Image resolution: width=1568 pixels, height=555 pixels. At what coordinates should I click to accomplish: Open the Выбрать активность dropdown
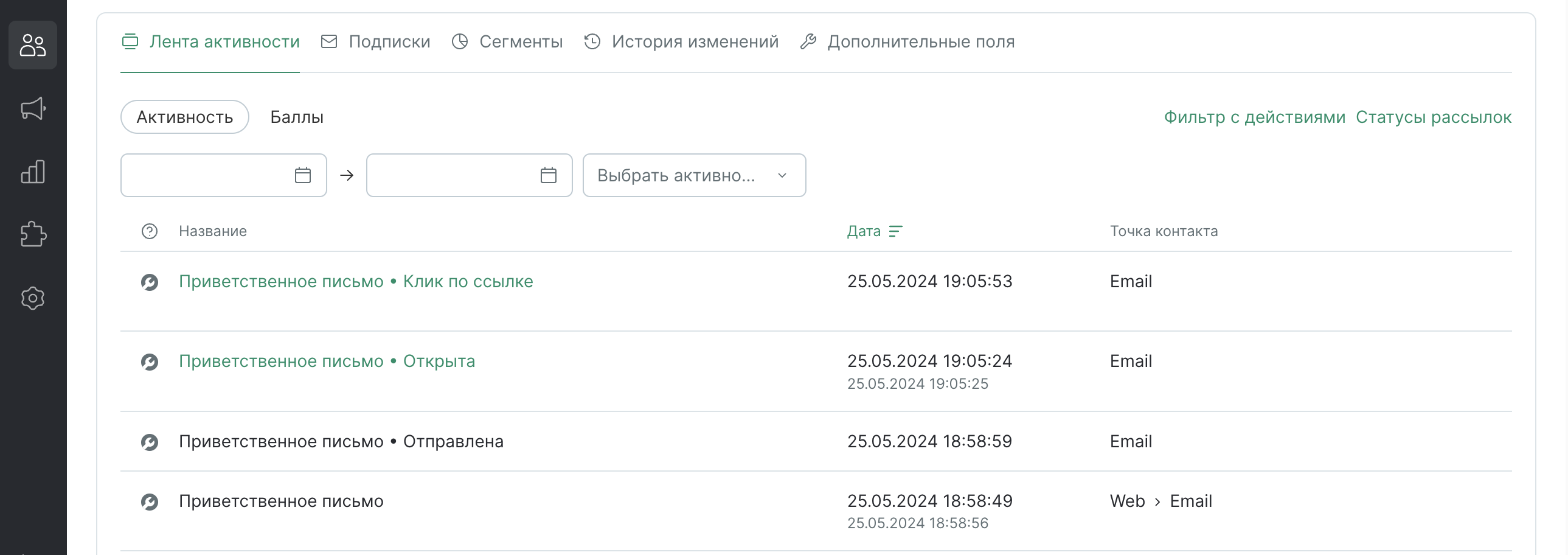[695, 175]
